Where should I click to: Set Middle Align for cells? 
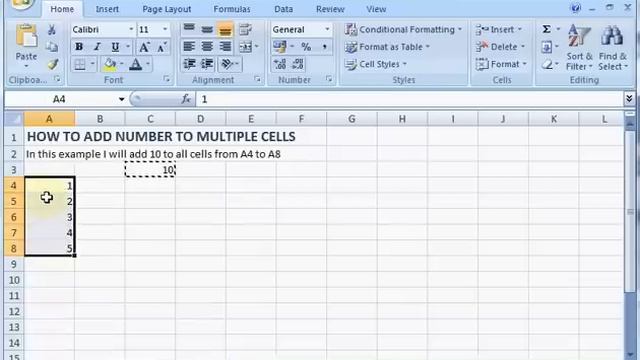pos(207,29)
